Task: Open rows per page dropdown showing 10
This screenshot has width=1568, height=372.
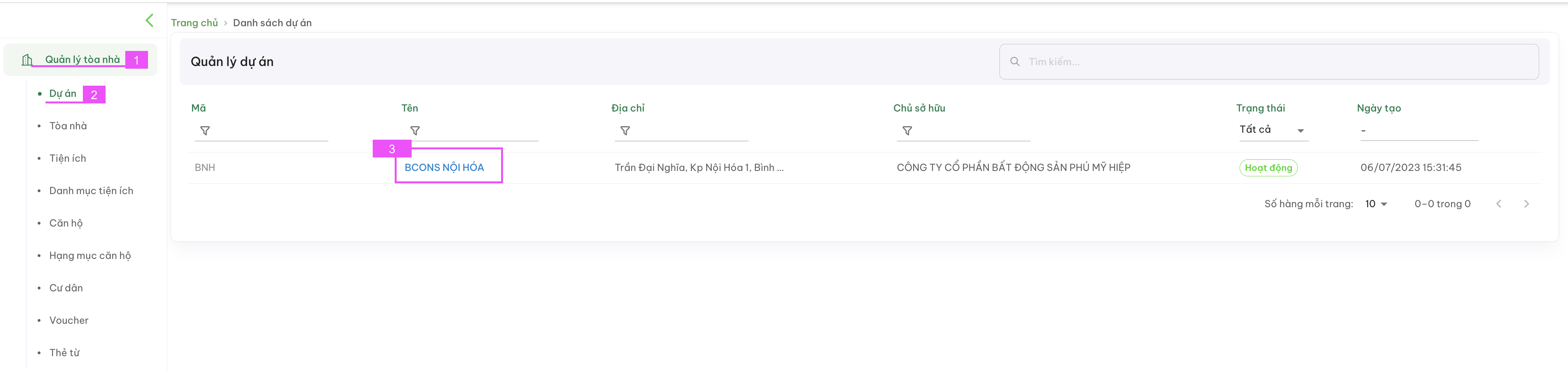Action: pyautogui.click(x=1376, y=204)
